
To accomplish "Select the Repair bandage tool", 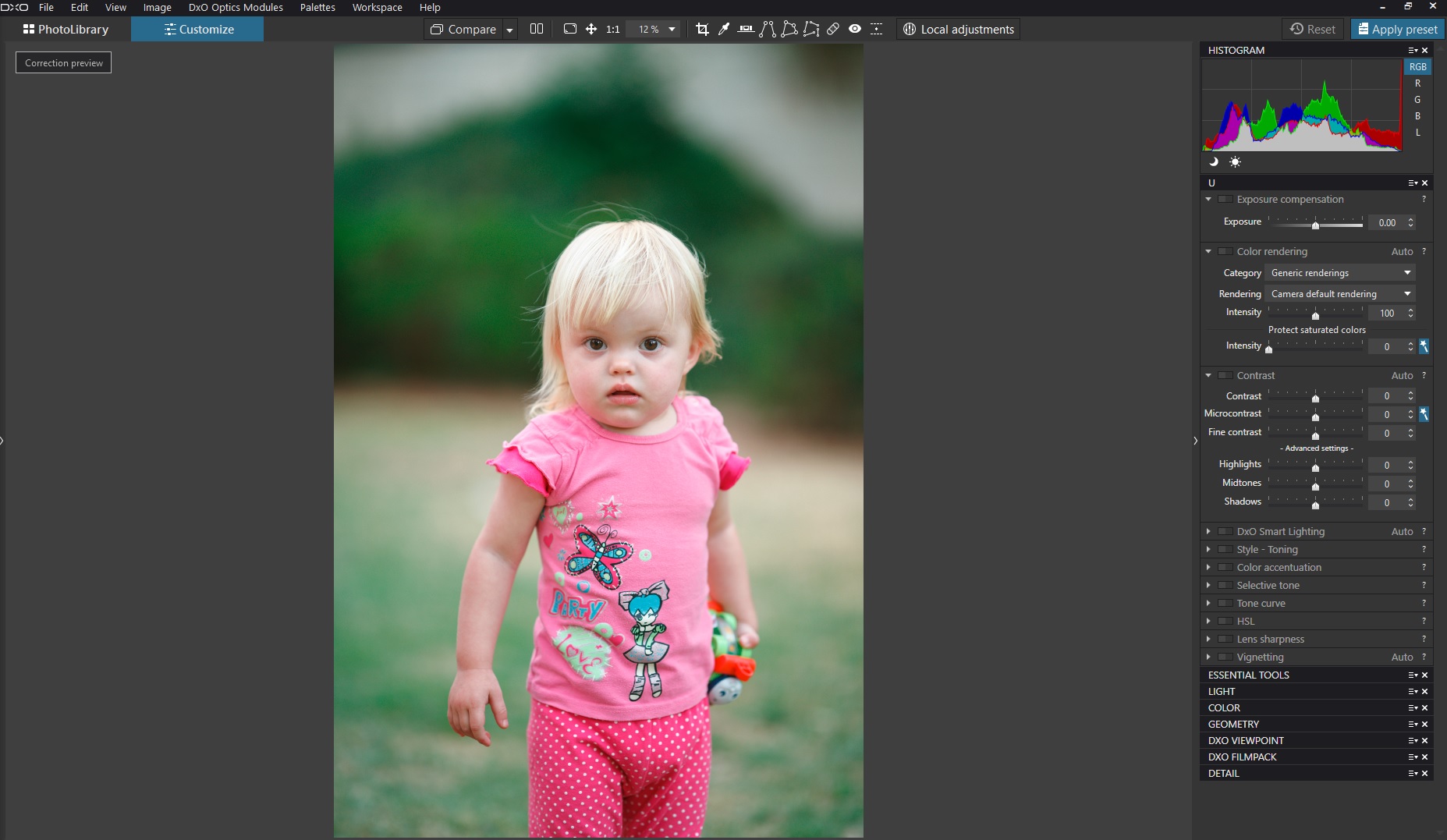I will [x=833, y=29].
